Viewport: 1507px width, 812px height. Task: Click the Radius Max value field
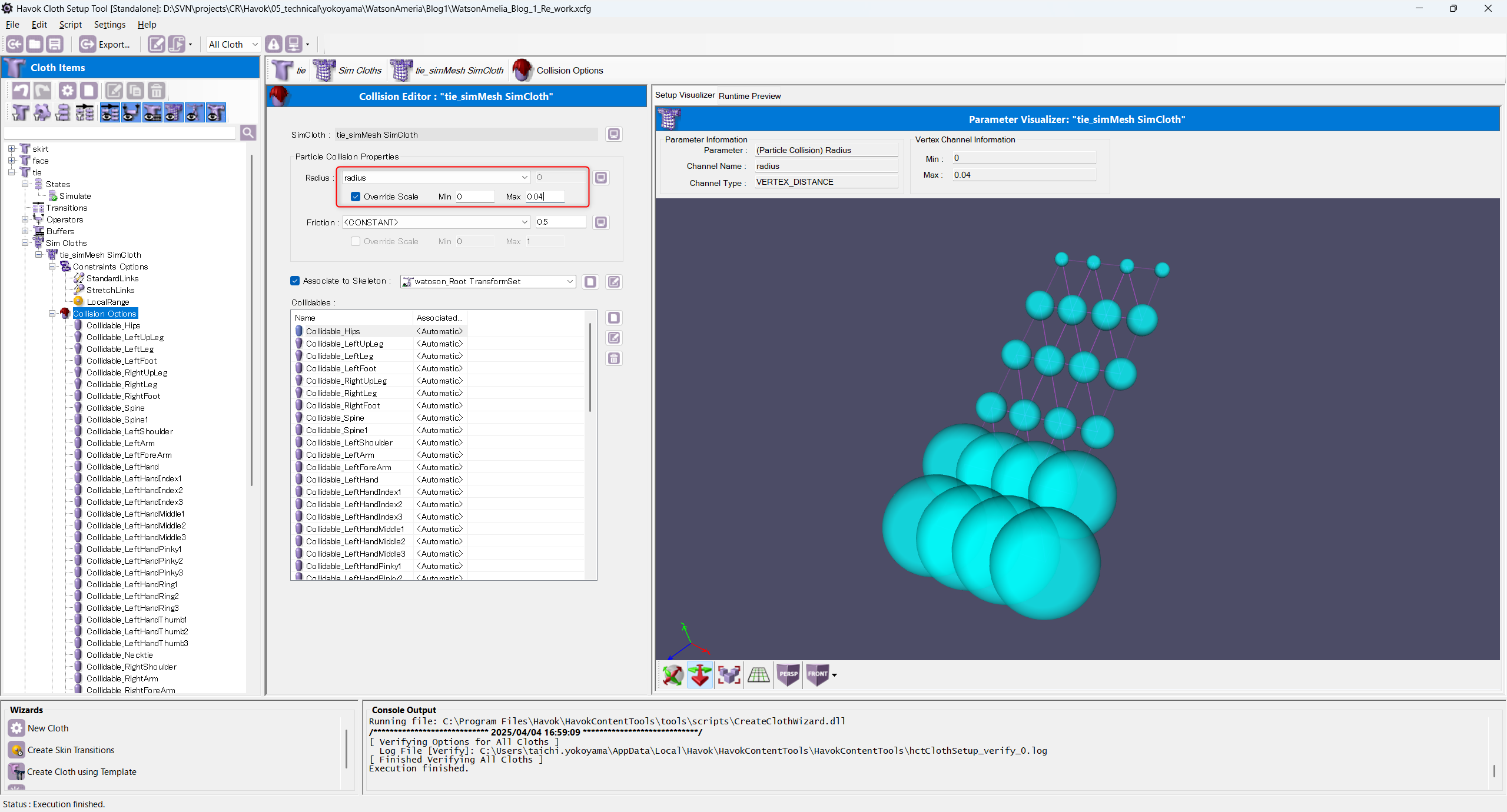point(545,197)
